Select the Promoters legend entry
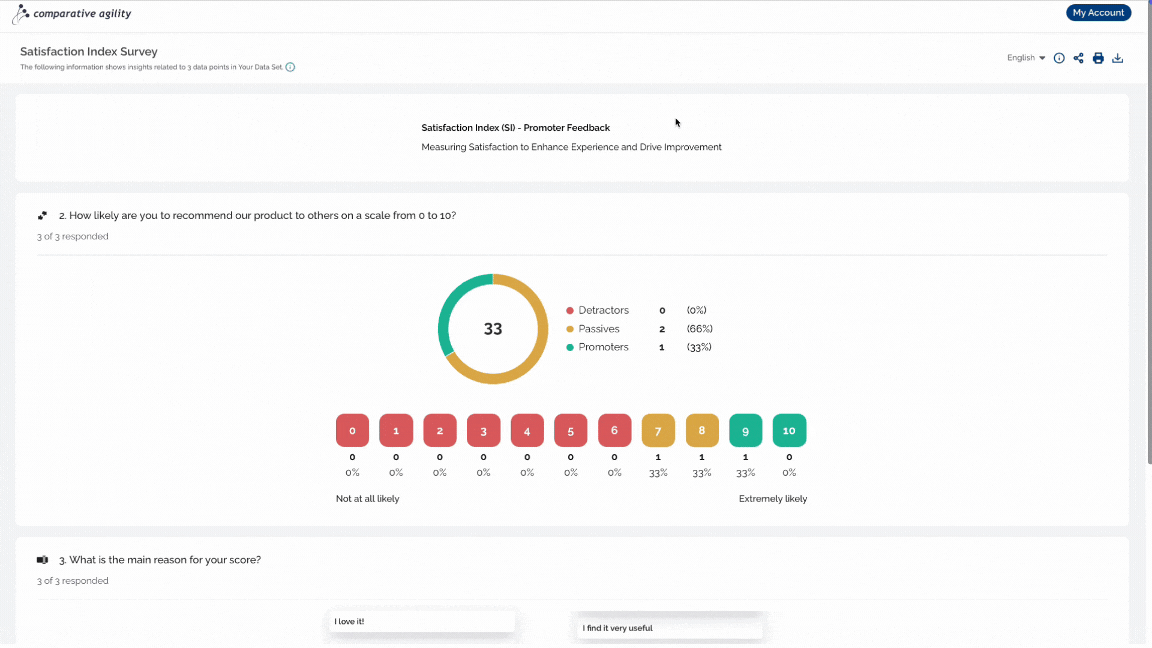Image resolution: width=1152 pixels, height=648 pixels. [597, 347]
